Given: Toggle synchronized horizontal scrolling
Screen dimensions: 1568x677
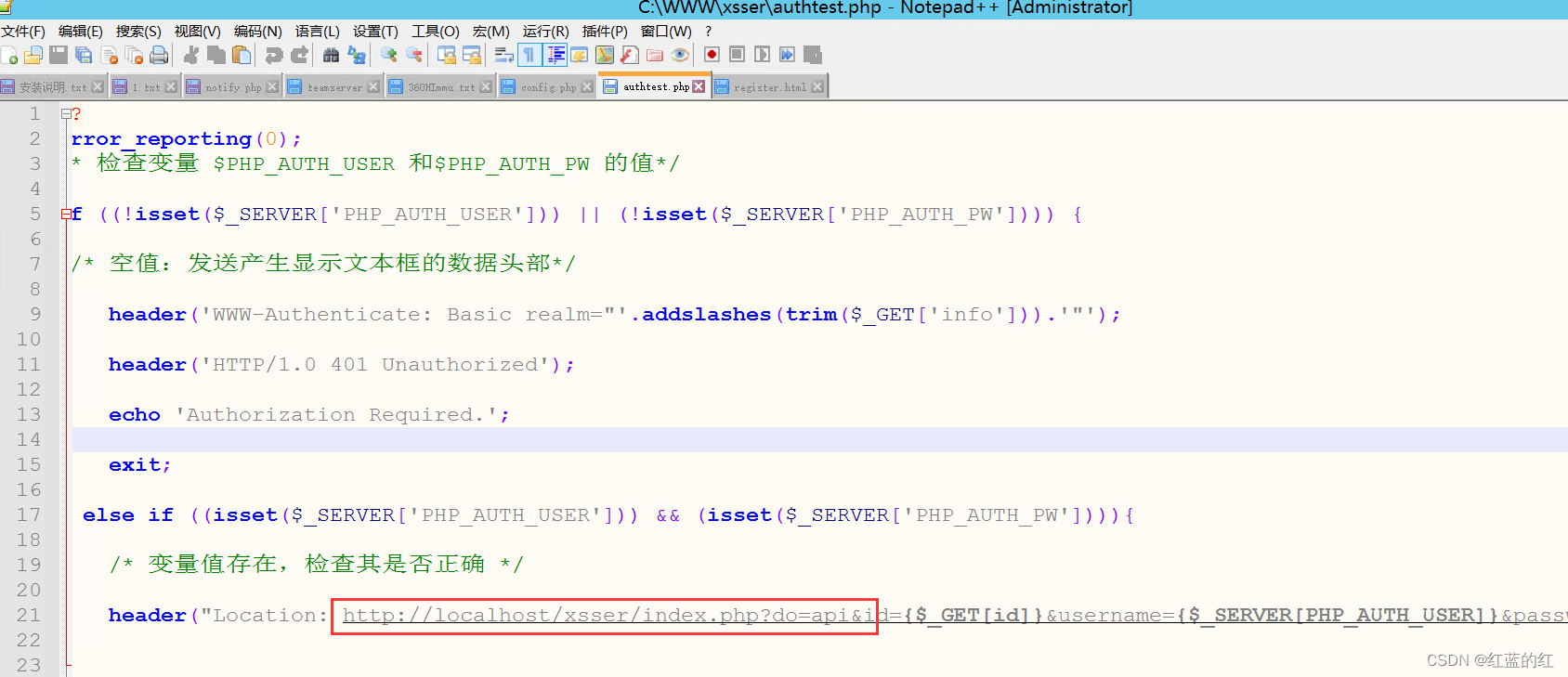Looking at the screenshot, I should (x=472, y=56).
